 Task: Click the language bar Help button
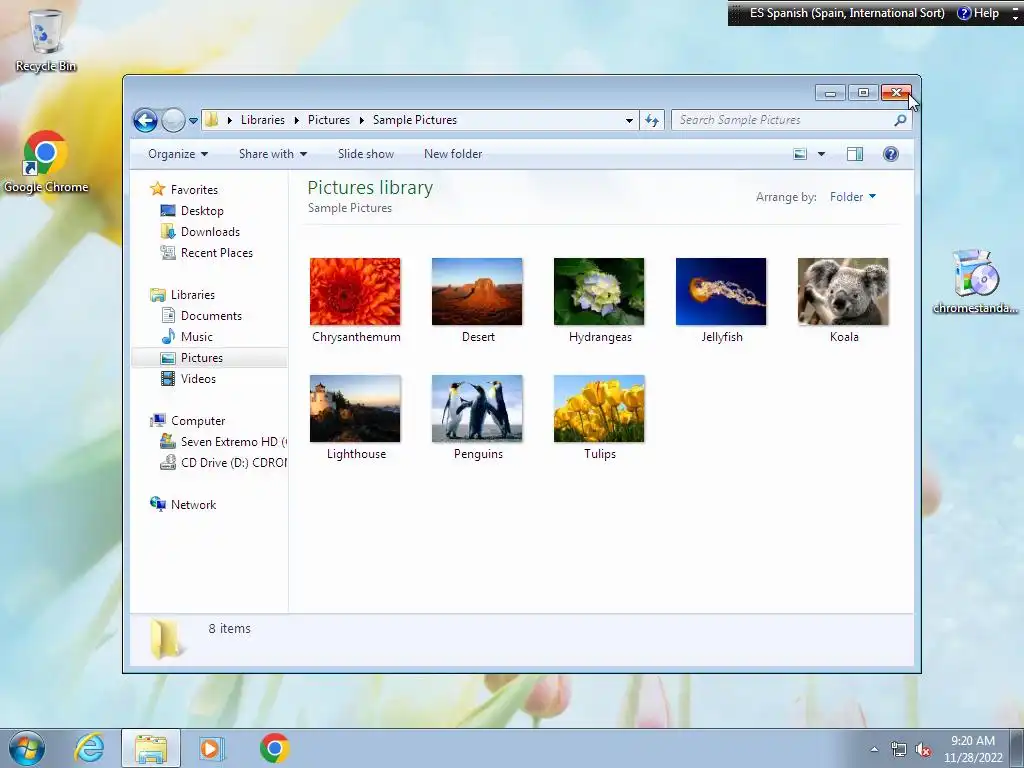pos(978,13)
